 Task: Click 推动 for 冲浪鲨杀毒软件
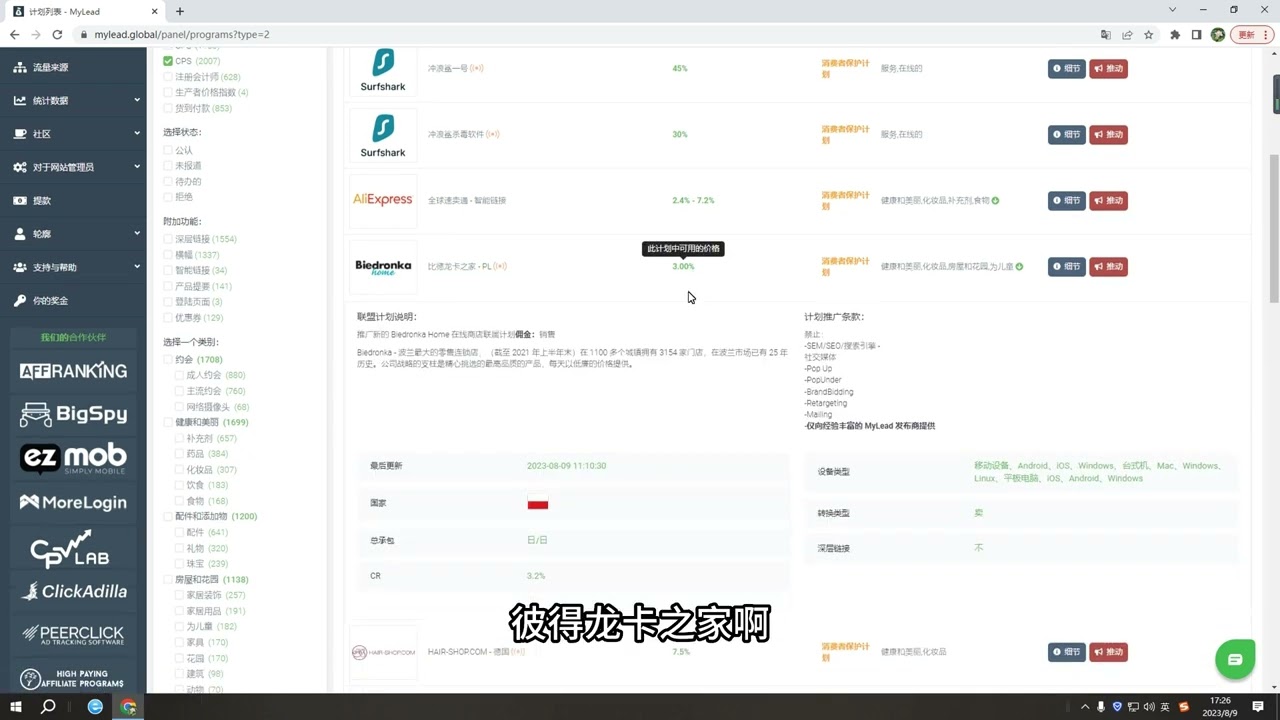tap(1108, 134)
